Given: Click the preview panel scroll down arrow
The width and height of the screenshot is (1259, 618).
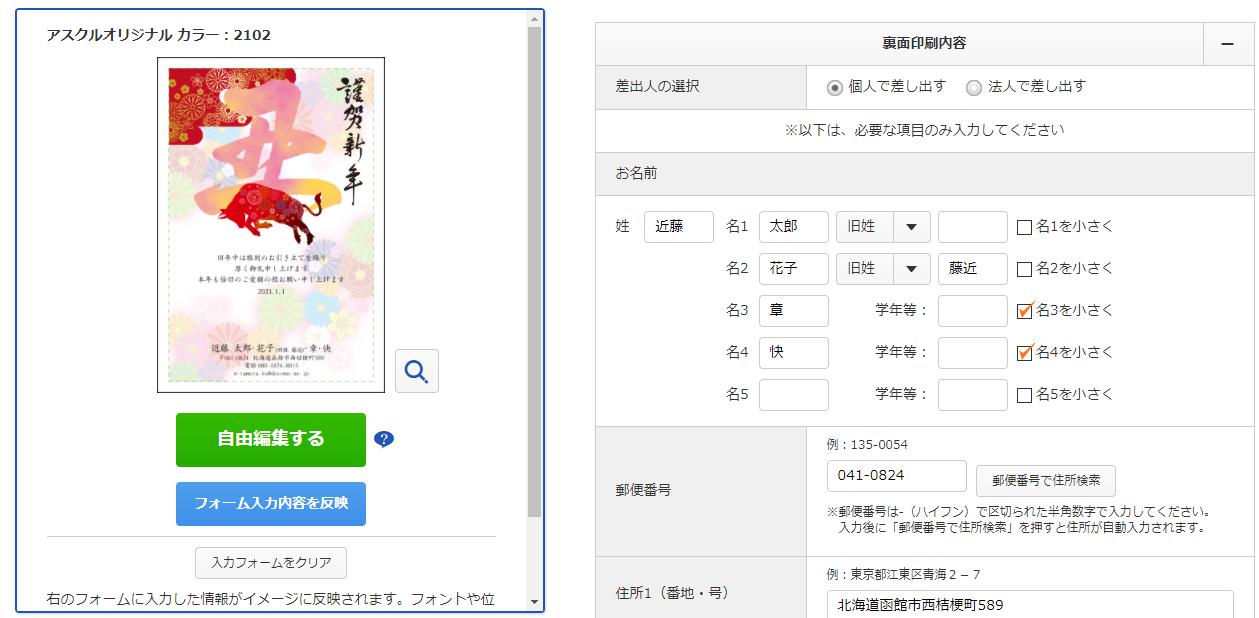Looking at the screenshot, I should (x=534, y=602).
